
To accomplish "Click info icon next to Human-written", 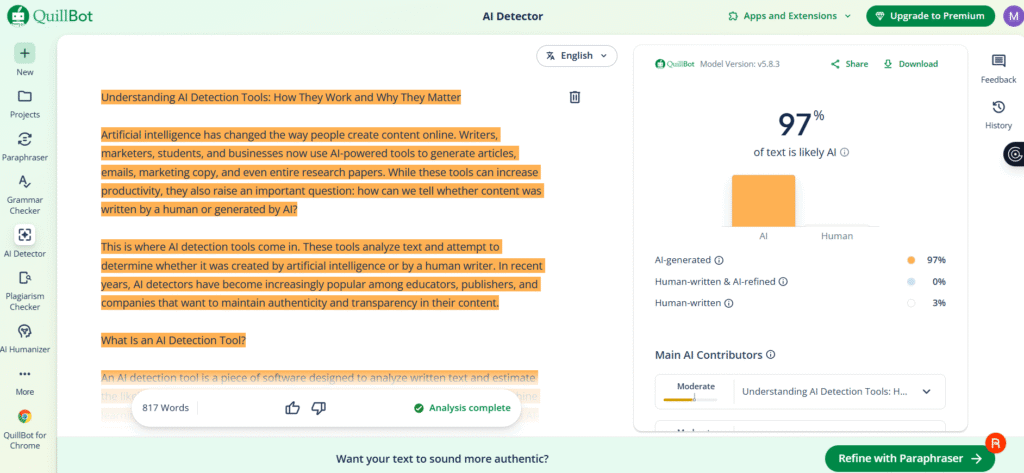I will click(729, 303).
